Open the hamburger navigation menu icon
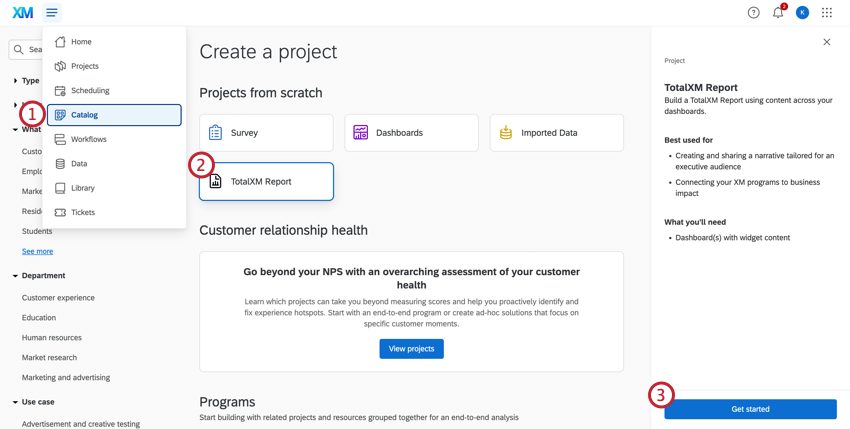 click(52, 13)
